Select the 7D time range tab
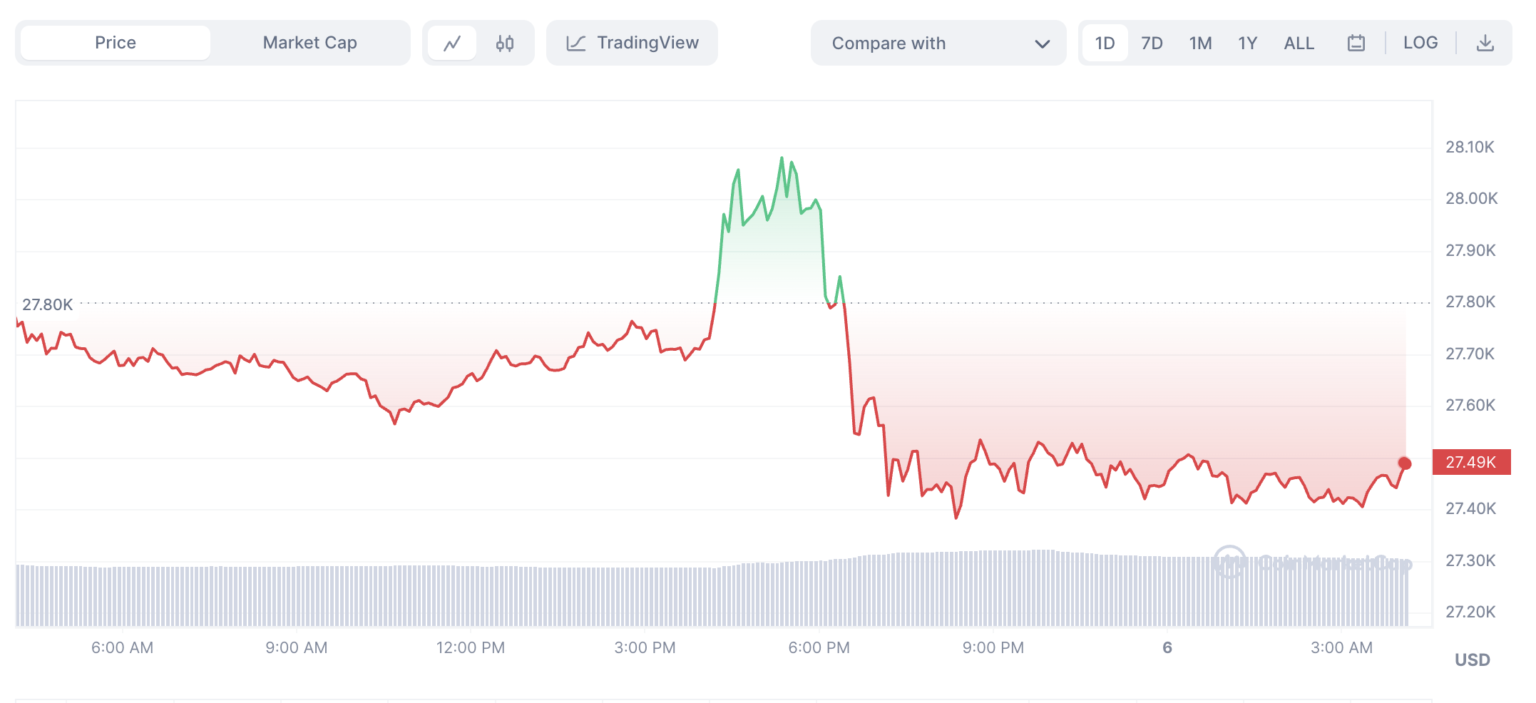This screenshot has height=703, width=1536. [x=1152, y=43]
